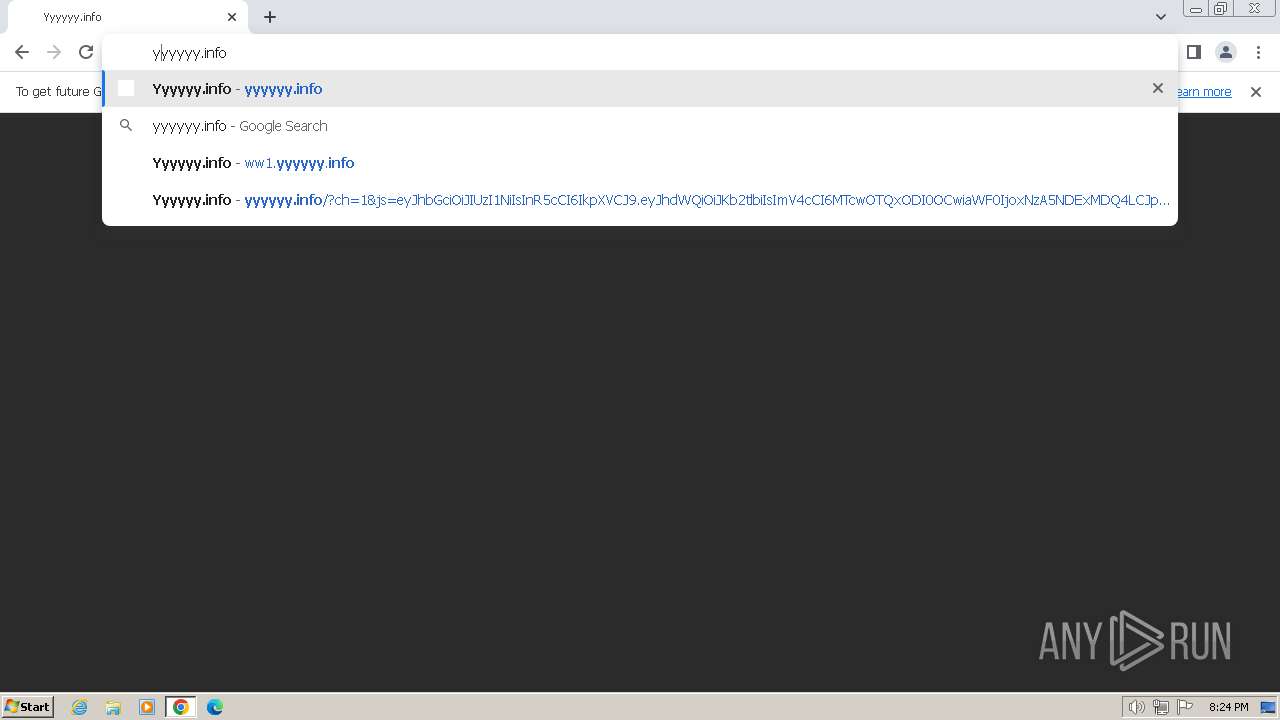Screen dimensions: 1280x720
Task: Click show desktop button in tray
Action: [x=1268, y=707]
